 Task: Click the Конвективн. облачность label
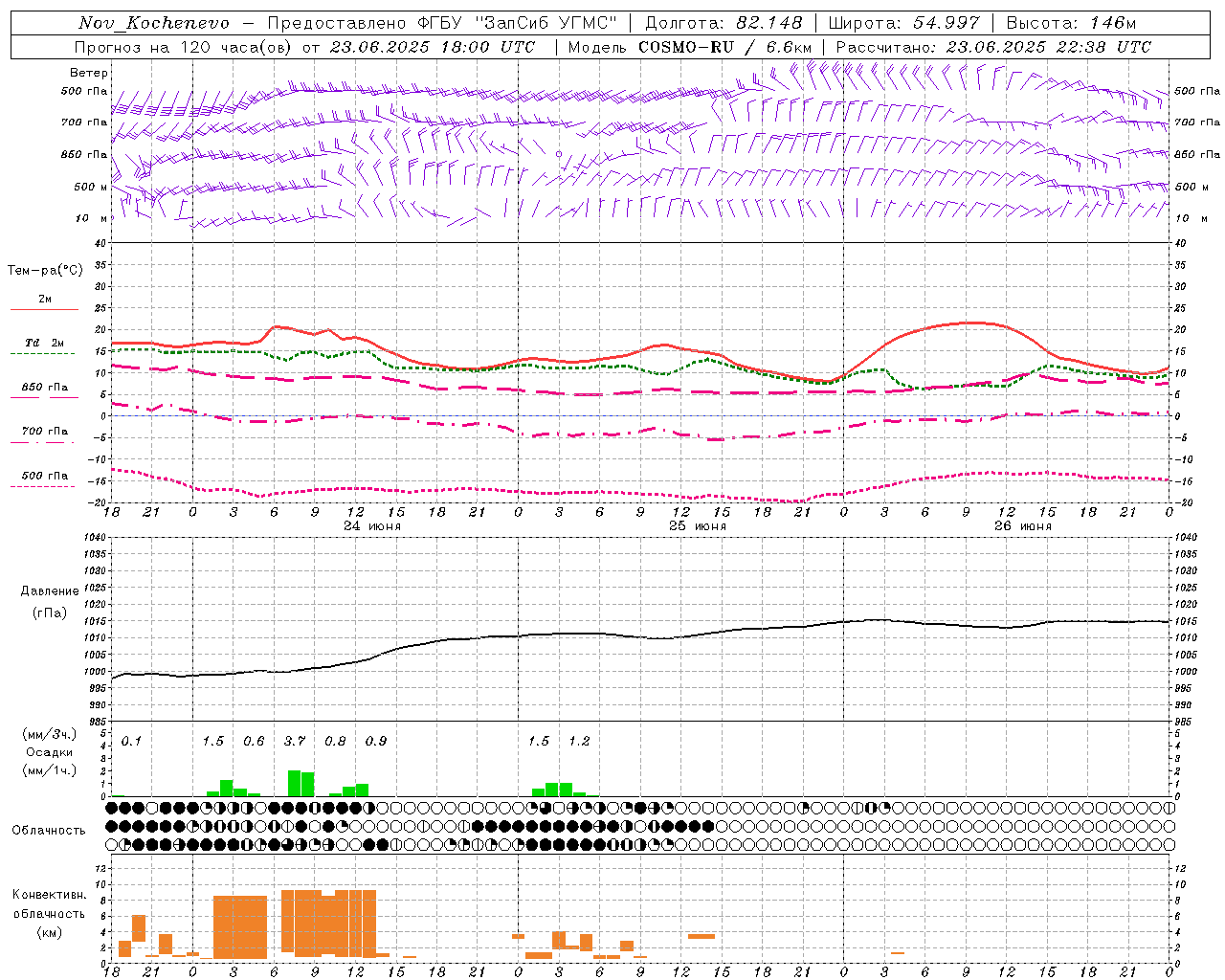tap(49, 904)
